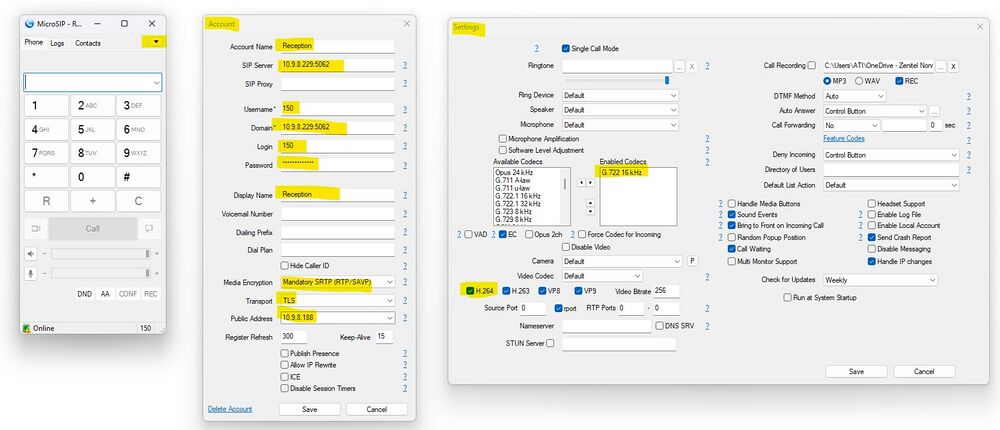Click the video call camera icon
Image resolution: width=1000 pixels, height=430 pixels.
point(36,228)
